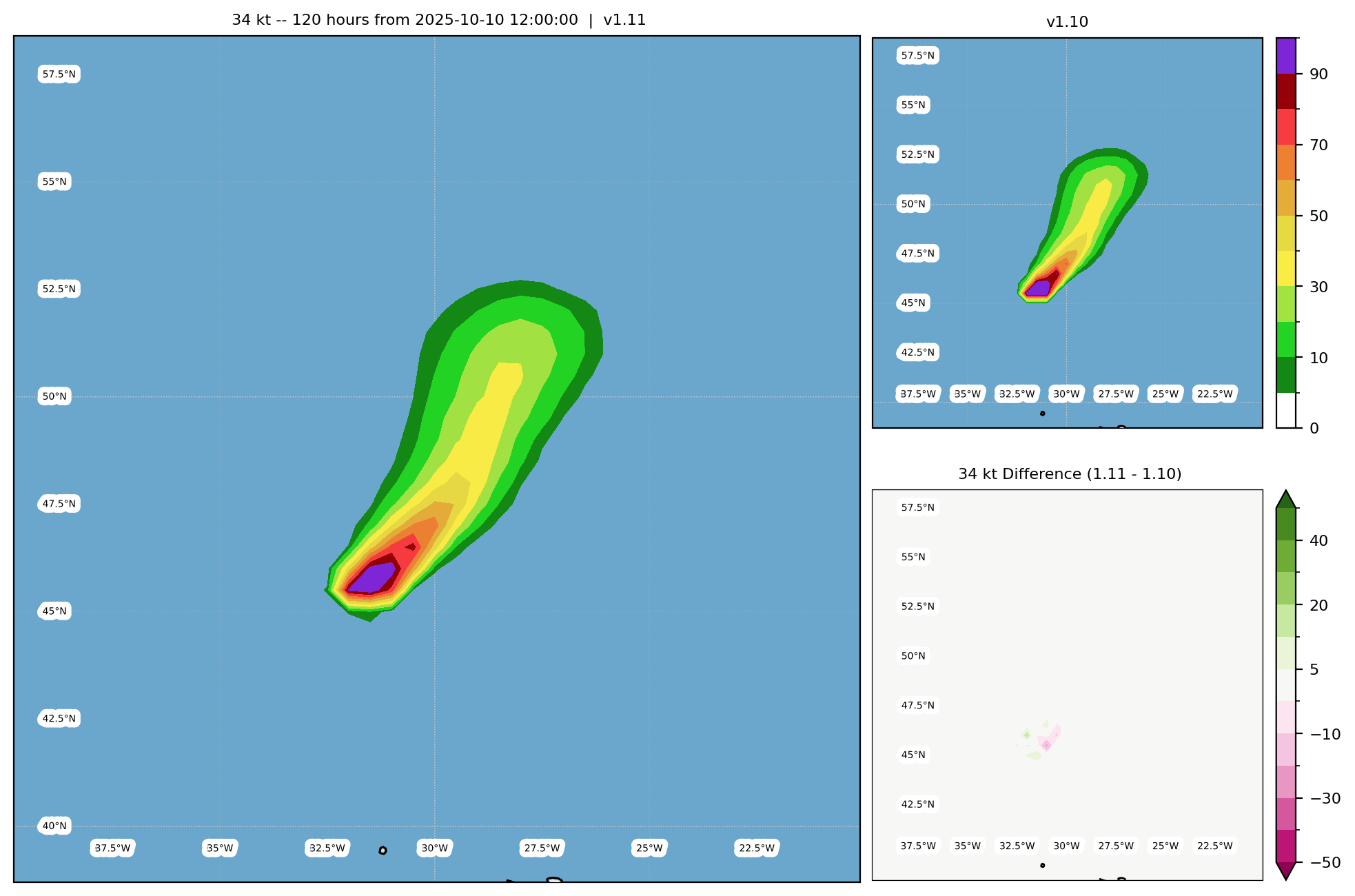Click the v1.10 panel title

tap(1067, 22)
